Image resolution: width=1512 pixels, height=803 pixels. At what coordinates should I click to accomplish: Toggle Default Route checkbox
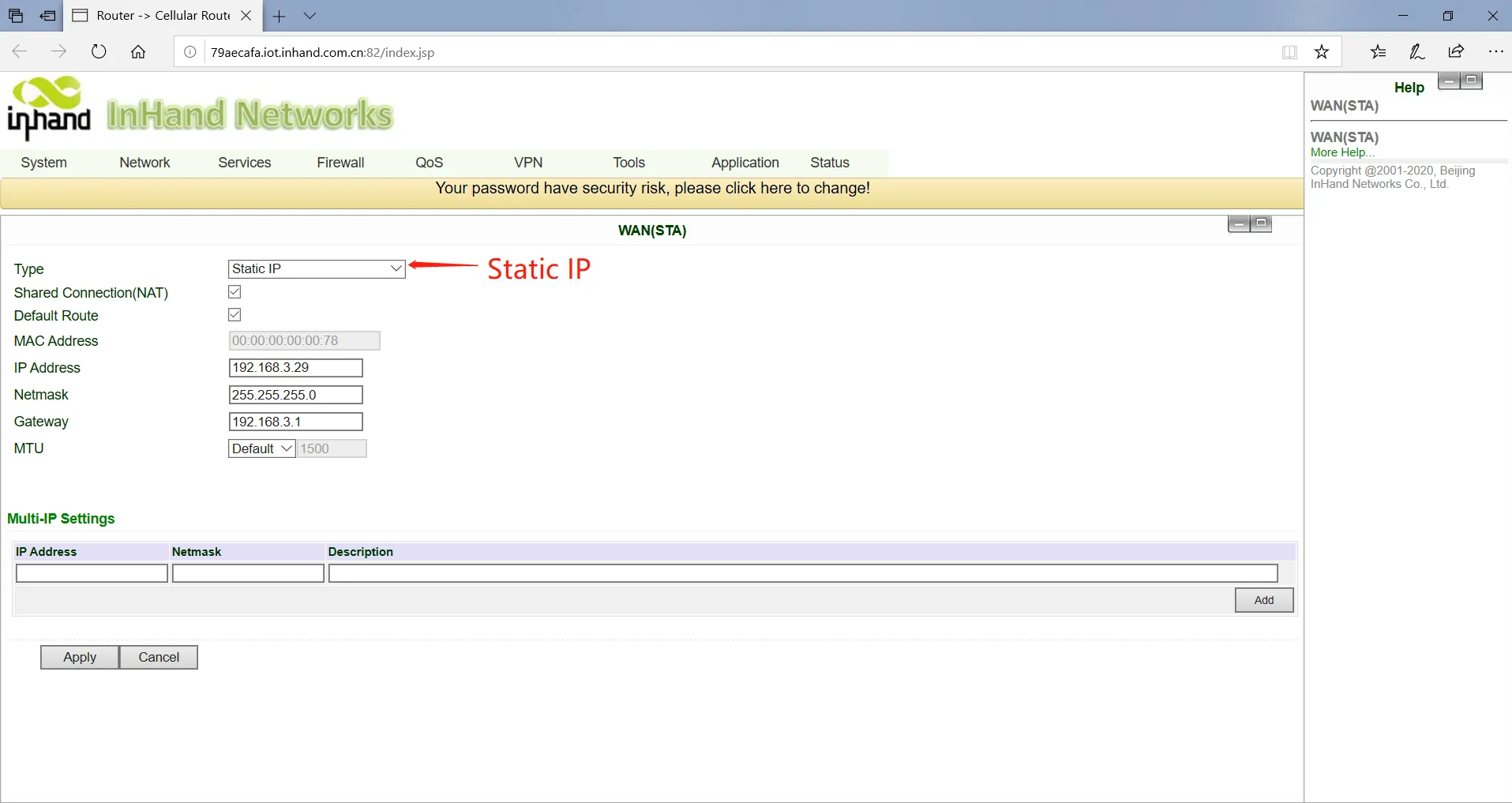point(234,315)
